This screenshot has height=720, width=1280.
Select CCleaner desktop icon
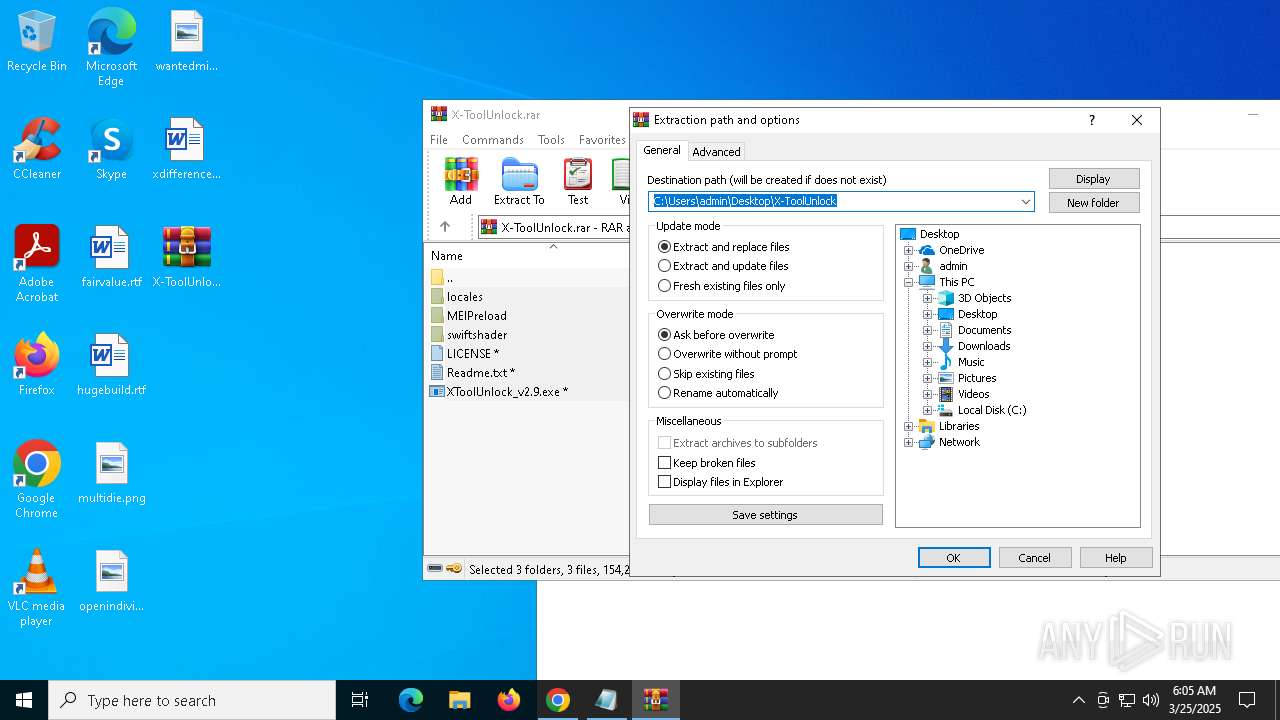[37, 149]
